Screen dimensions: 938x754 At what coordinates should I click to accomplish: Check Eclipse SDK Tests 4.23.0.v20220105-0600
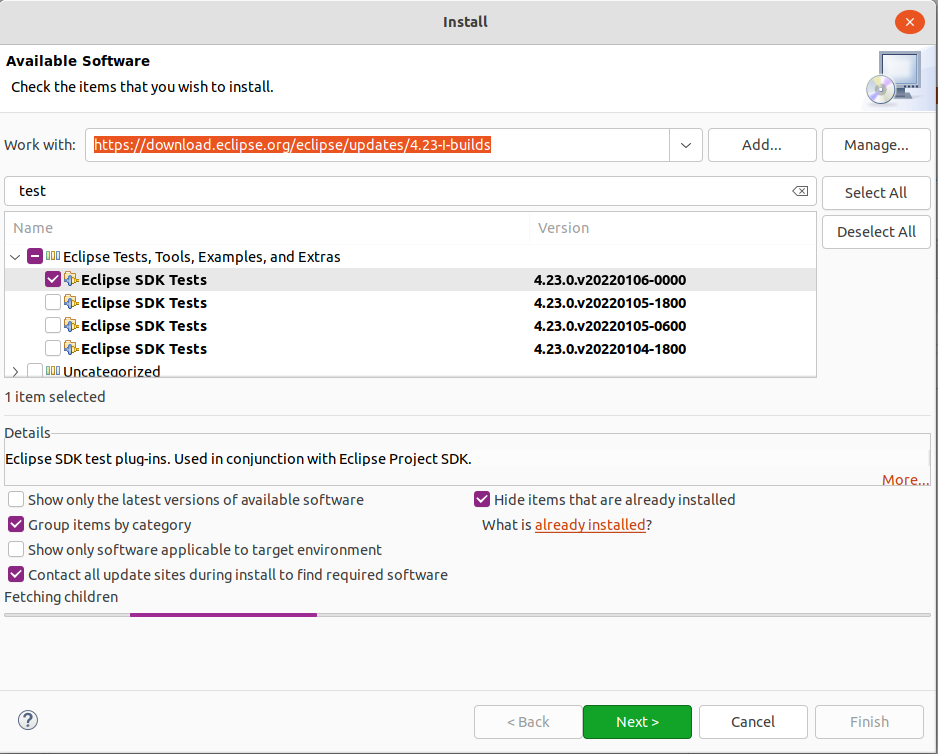point(53,325)
